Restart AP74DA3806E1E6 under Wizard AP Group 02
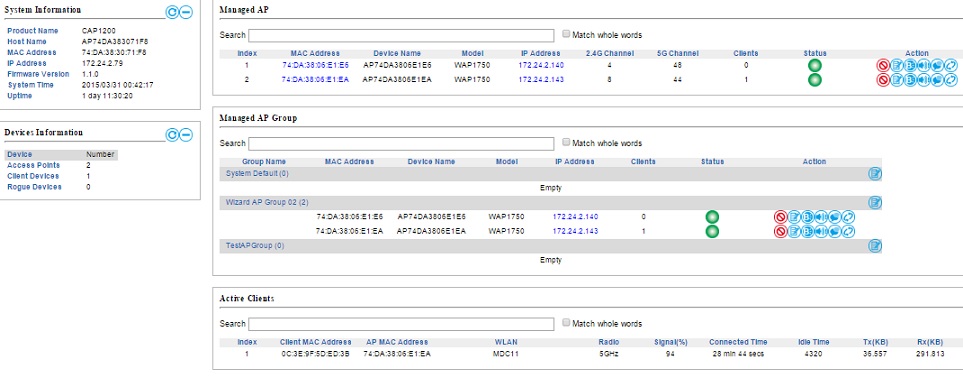Viewport: 963px width, 378px height. click(x=848, y=217)
